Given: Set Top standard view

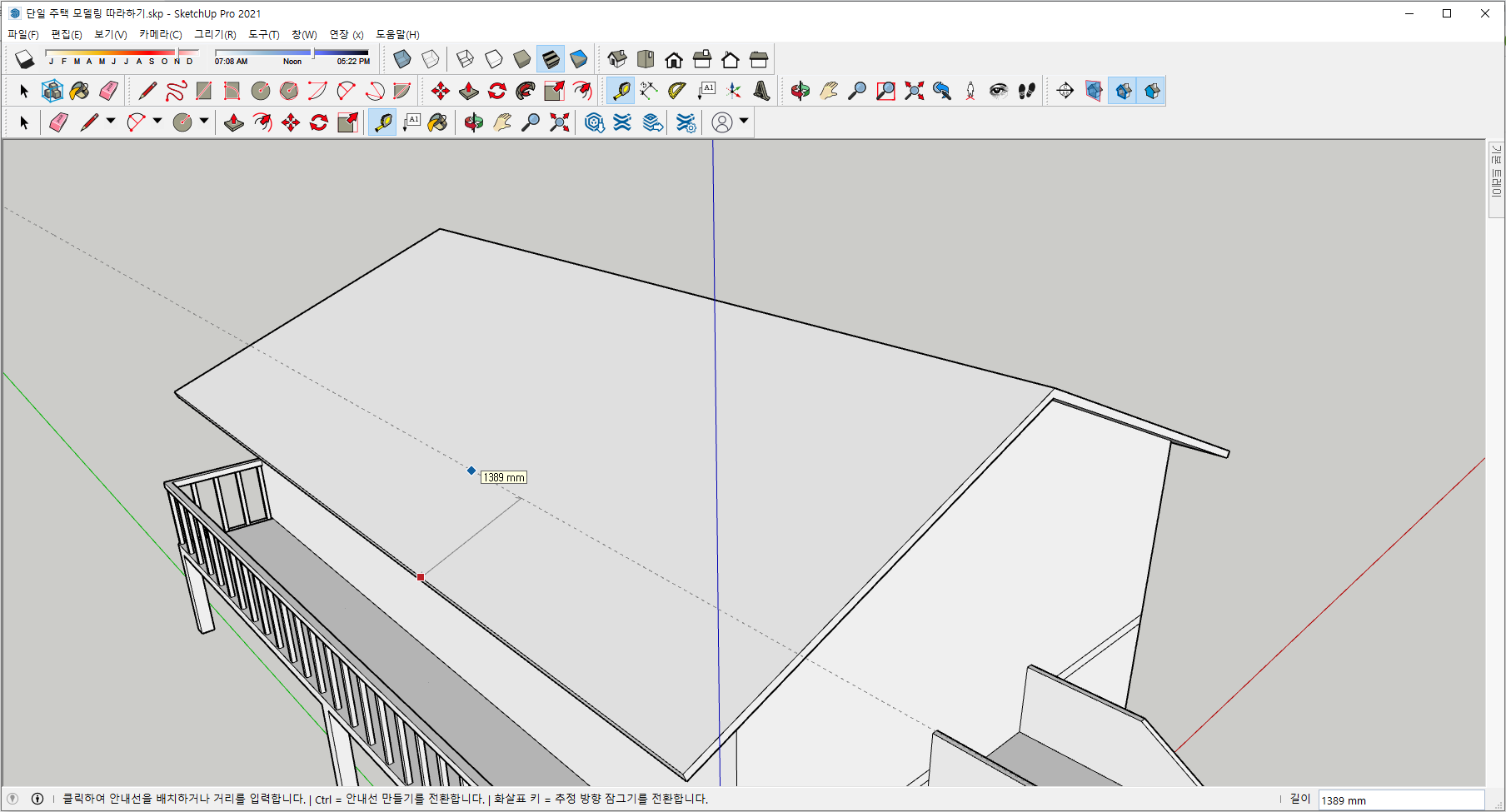Looking at the screenshot, I should [x=646, y=59].
